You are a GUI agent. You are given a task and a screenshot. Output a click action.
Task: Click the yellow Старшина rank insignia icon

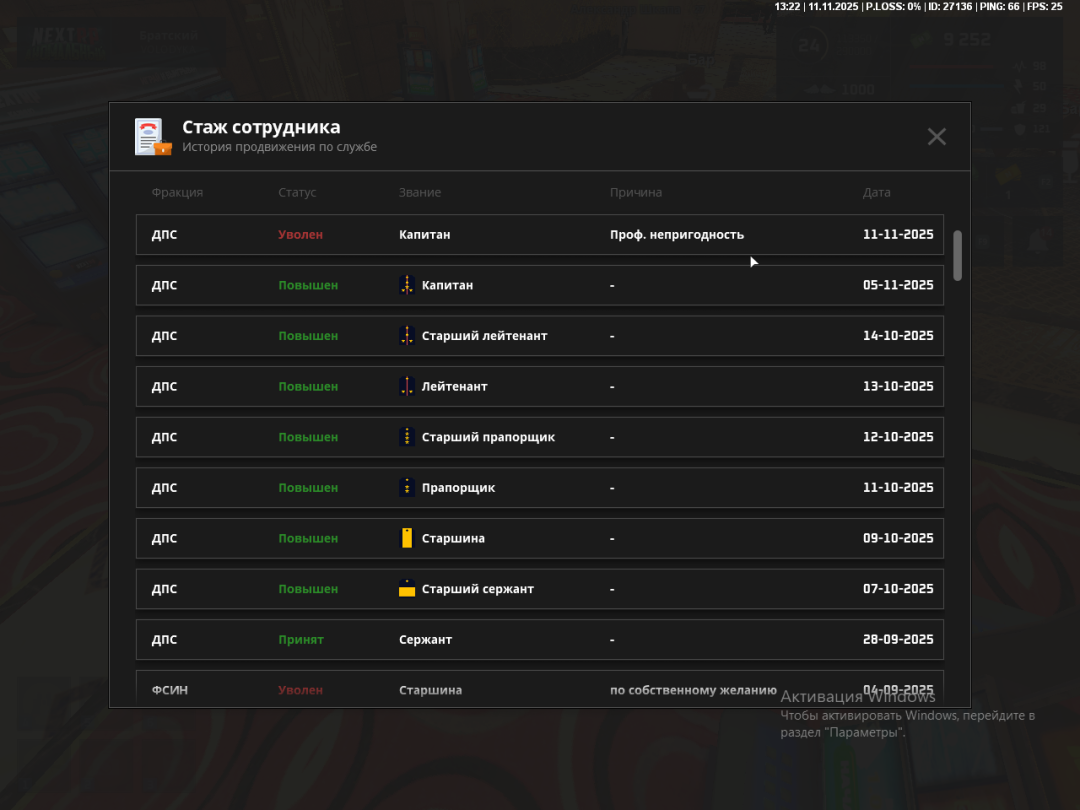coord(406,538)
